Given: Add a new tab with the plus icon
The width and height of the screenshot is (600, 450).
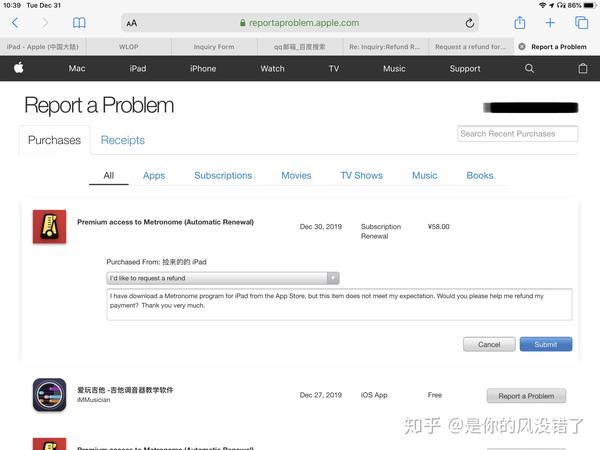Looking at the screenshot, I should (x=550, y=23).
